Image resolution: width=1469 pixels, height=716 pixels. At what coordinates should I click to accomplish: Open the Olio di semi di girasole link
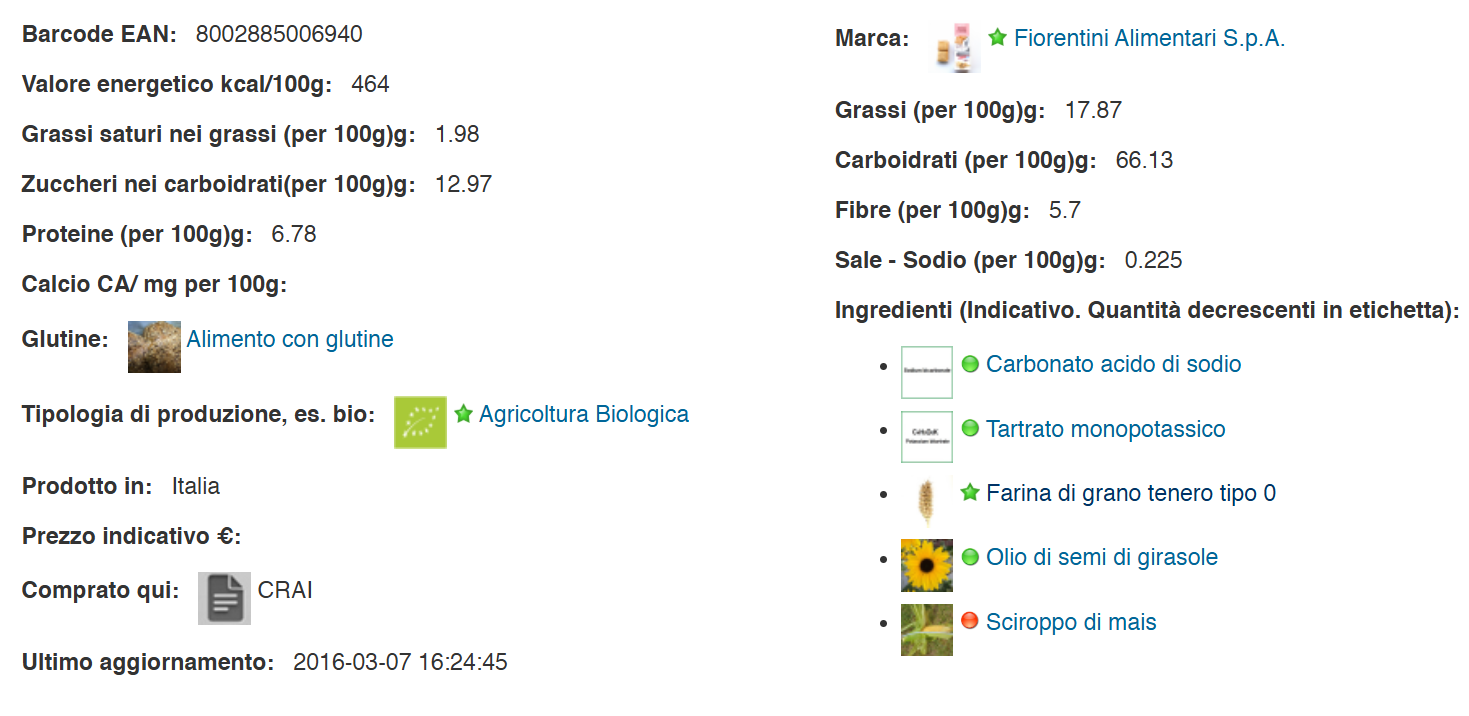coord(1101,557)
